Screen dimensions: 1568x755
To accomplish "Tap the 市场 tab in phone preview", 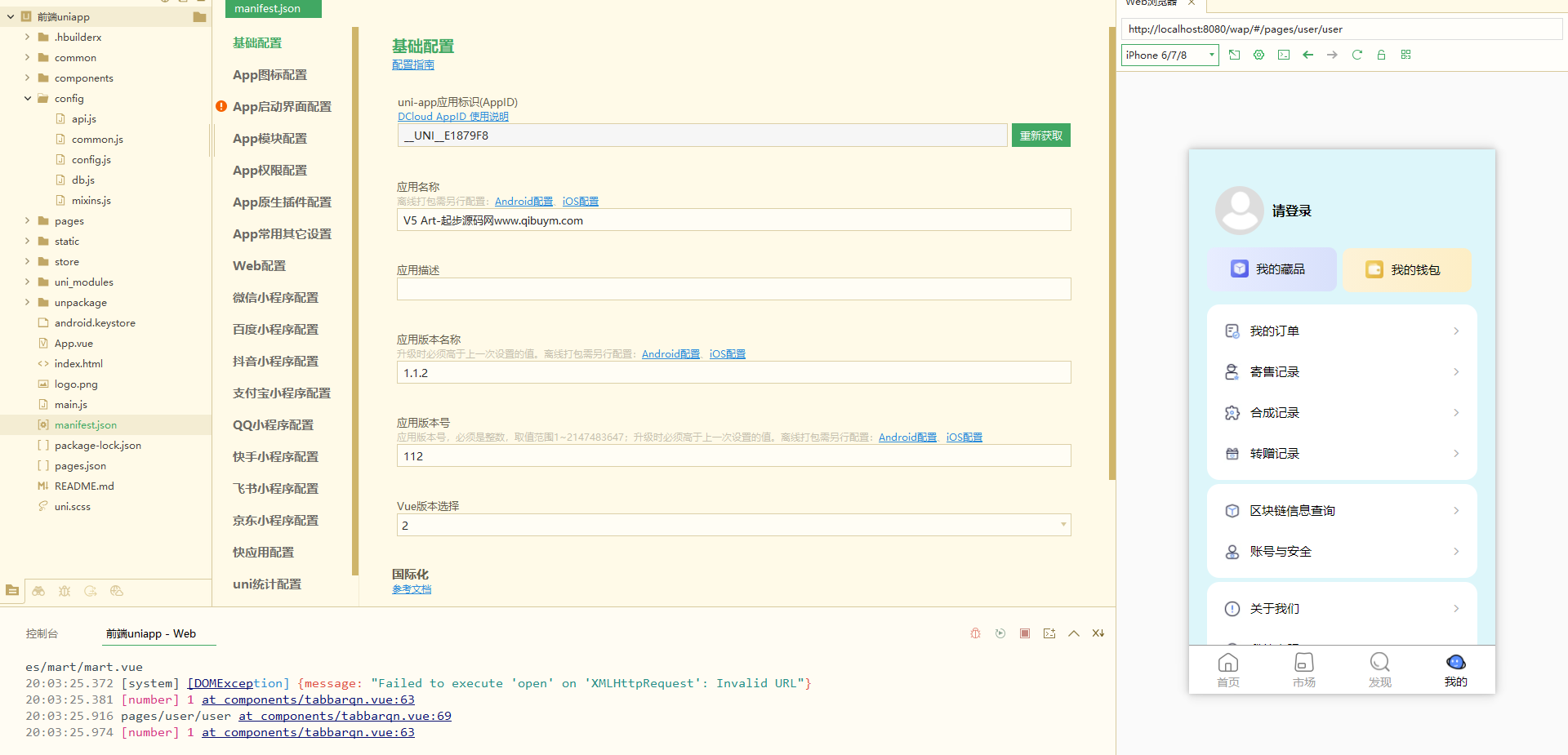I will (1303, 669).
